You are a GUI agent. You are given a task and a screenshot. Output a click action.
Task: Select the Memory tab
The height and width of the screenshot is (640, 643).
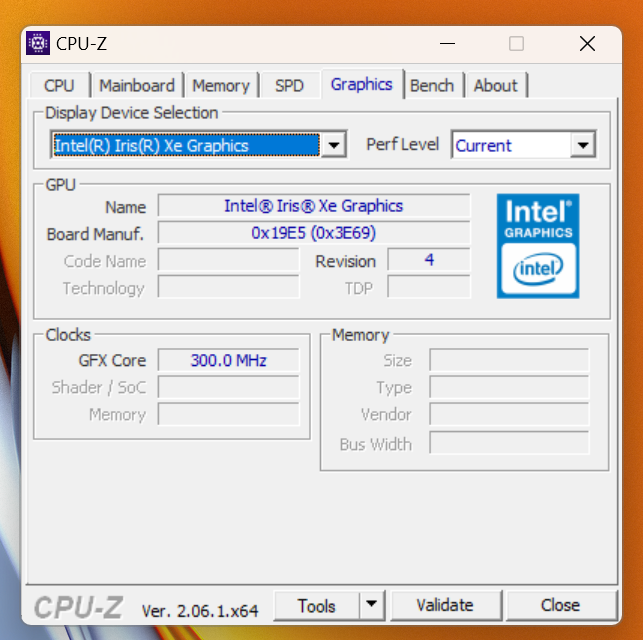point(221,86)
